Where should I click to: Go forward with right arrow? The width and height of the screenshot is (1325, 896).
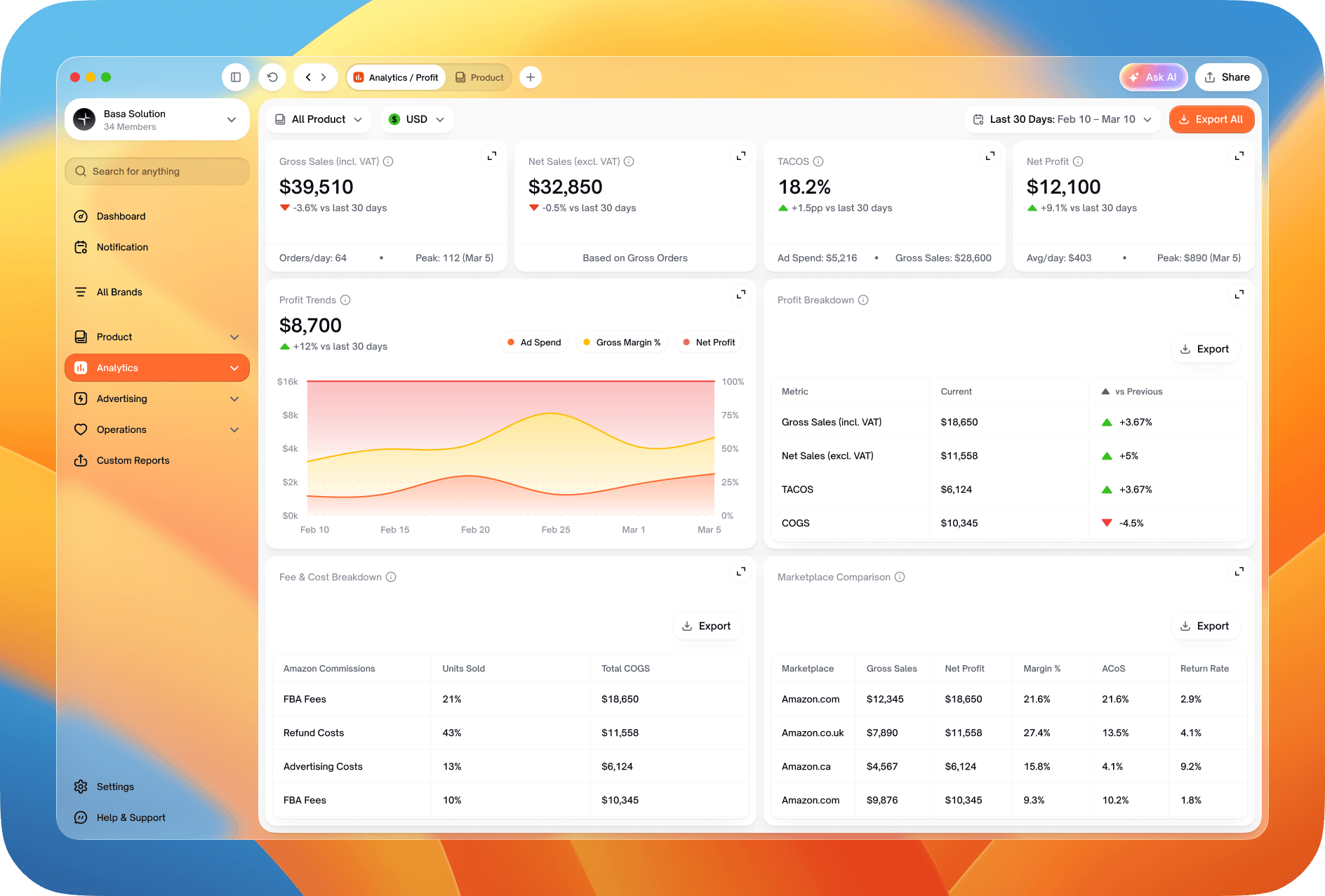point(324,77)
